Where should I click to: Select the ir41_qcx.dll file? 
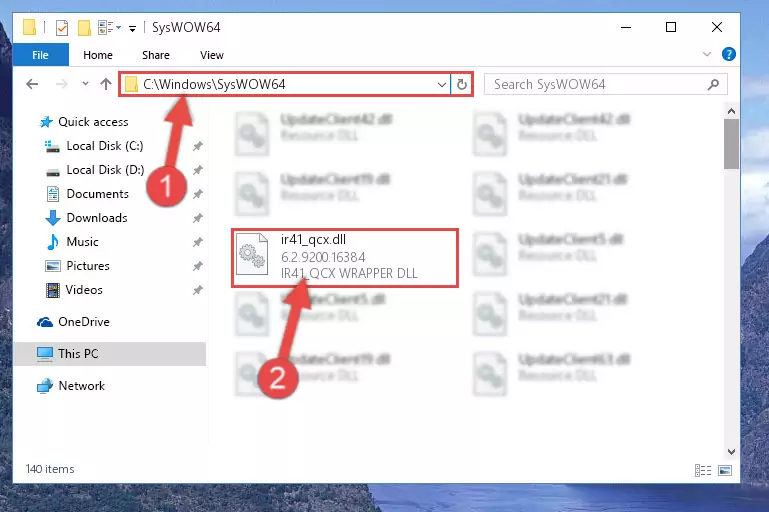click(x=345, y=257)
